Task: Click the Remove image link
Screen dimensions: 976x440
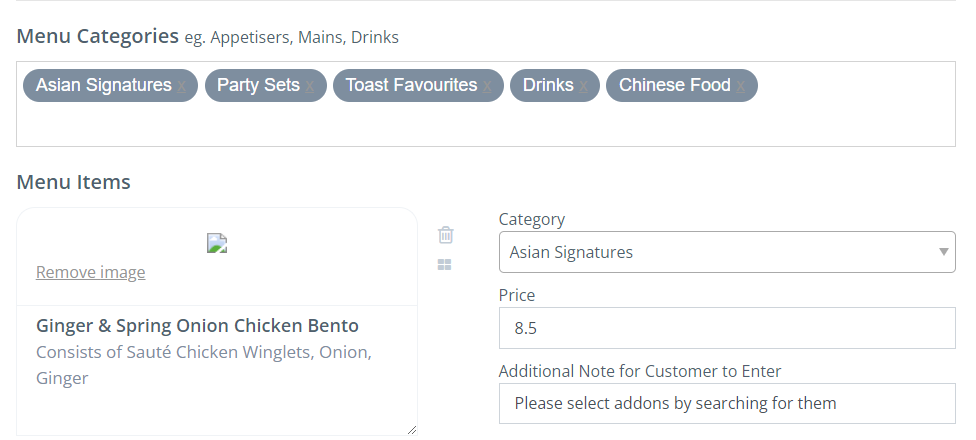Action: point(90,272)
